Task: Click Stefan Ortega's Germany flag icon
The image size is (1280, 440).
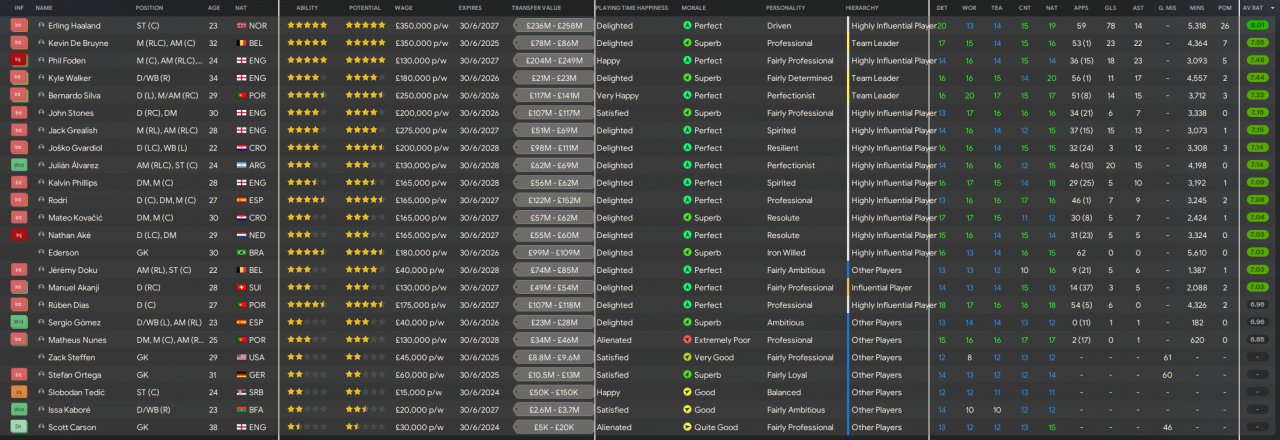Action: (241, 375)
